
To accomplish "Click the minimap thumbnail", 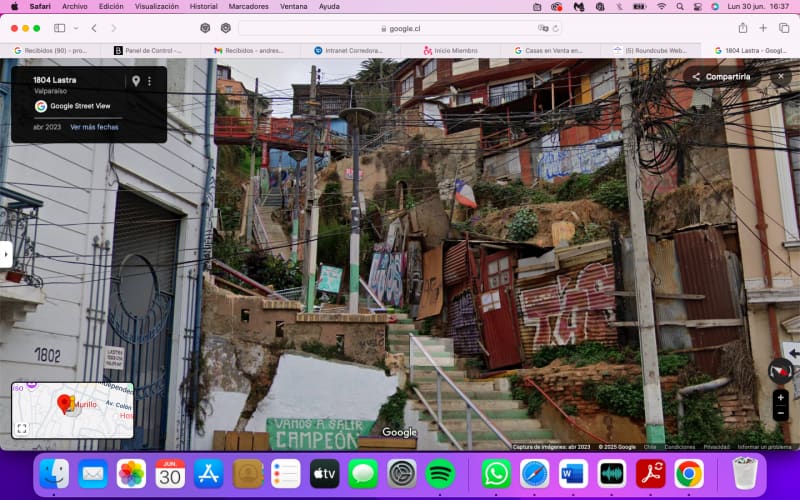I will click(x=72, y=410).
